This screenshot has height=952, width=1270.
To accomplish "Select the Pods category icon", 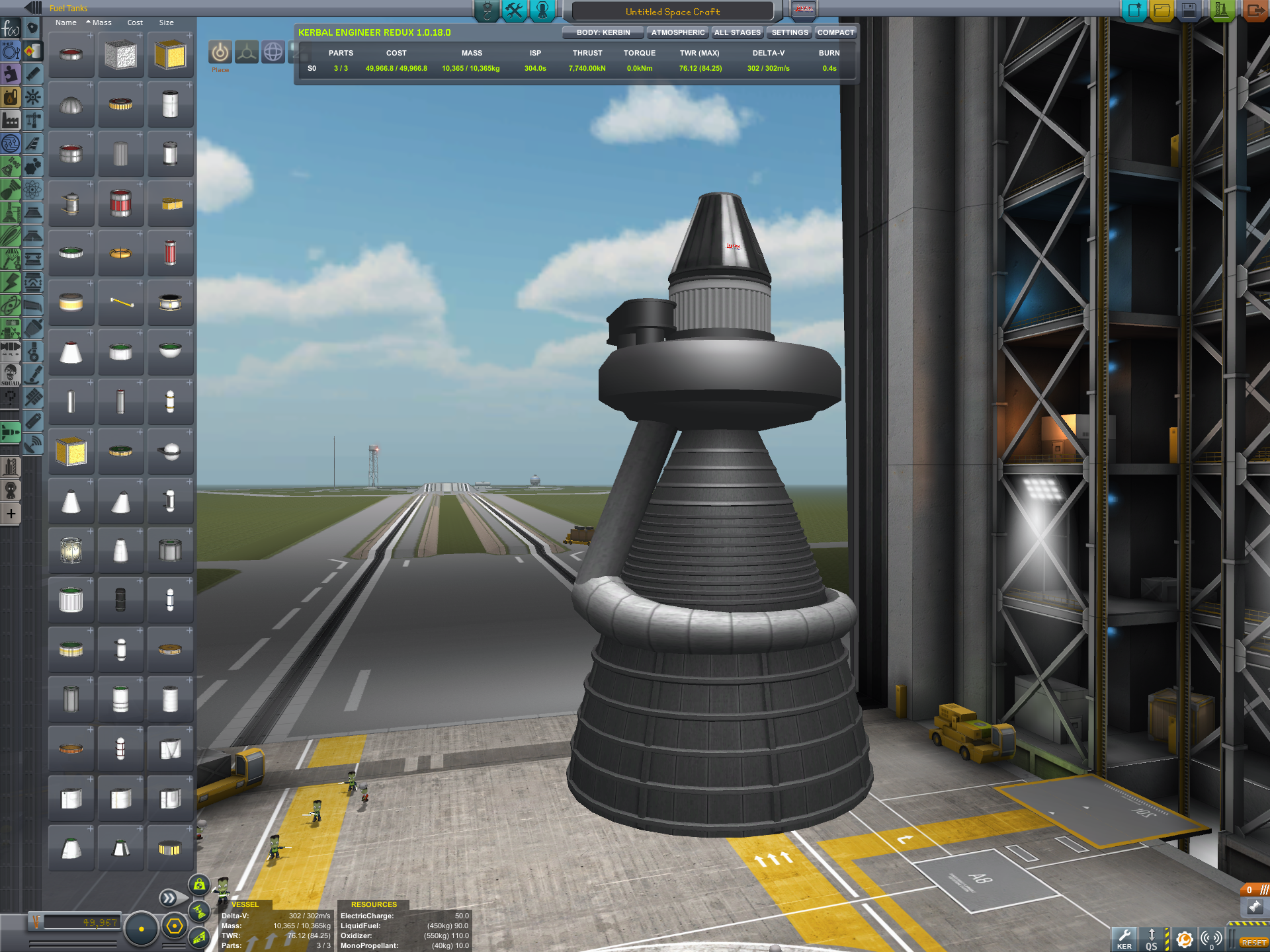I will [32, 29].
